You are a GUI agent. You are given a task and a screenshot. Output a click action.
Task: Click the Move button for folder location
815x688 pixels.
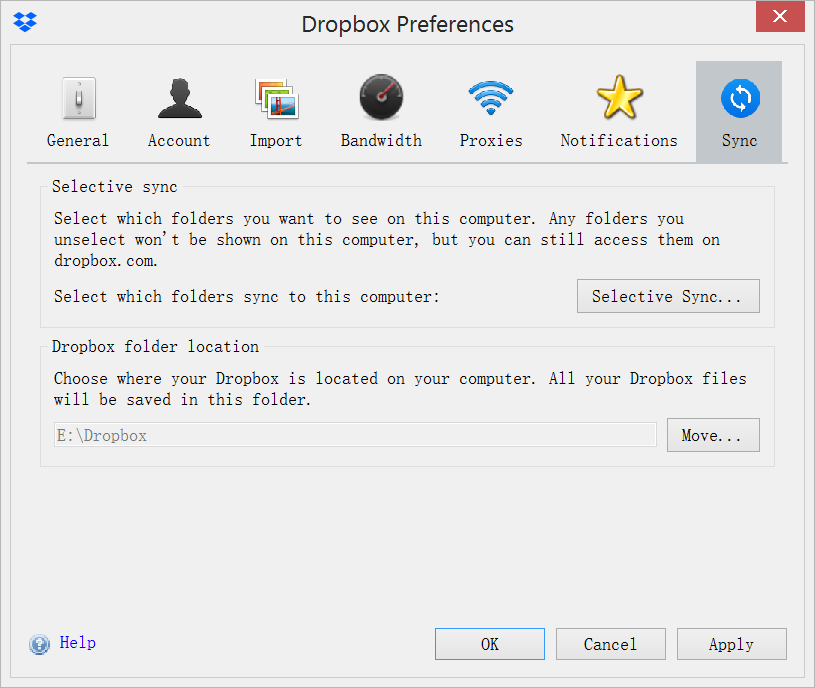point(712,434)
